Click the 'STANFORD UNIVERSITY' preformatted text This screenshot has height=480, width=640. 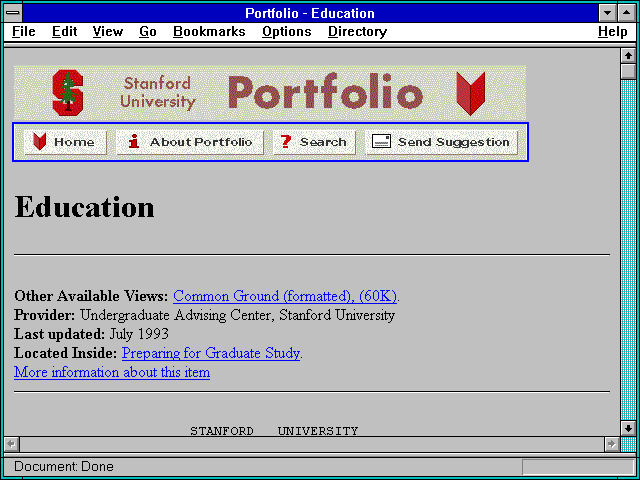tap(274, 431)
